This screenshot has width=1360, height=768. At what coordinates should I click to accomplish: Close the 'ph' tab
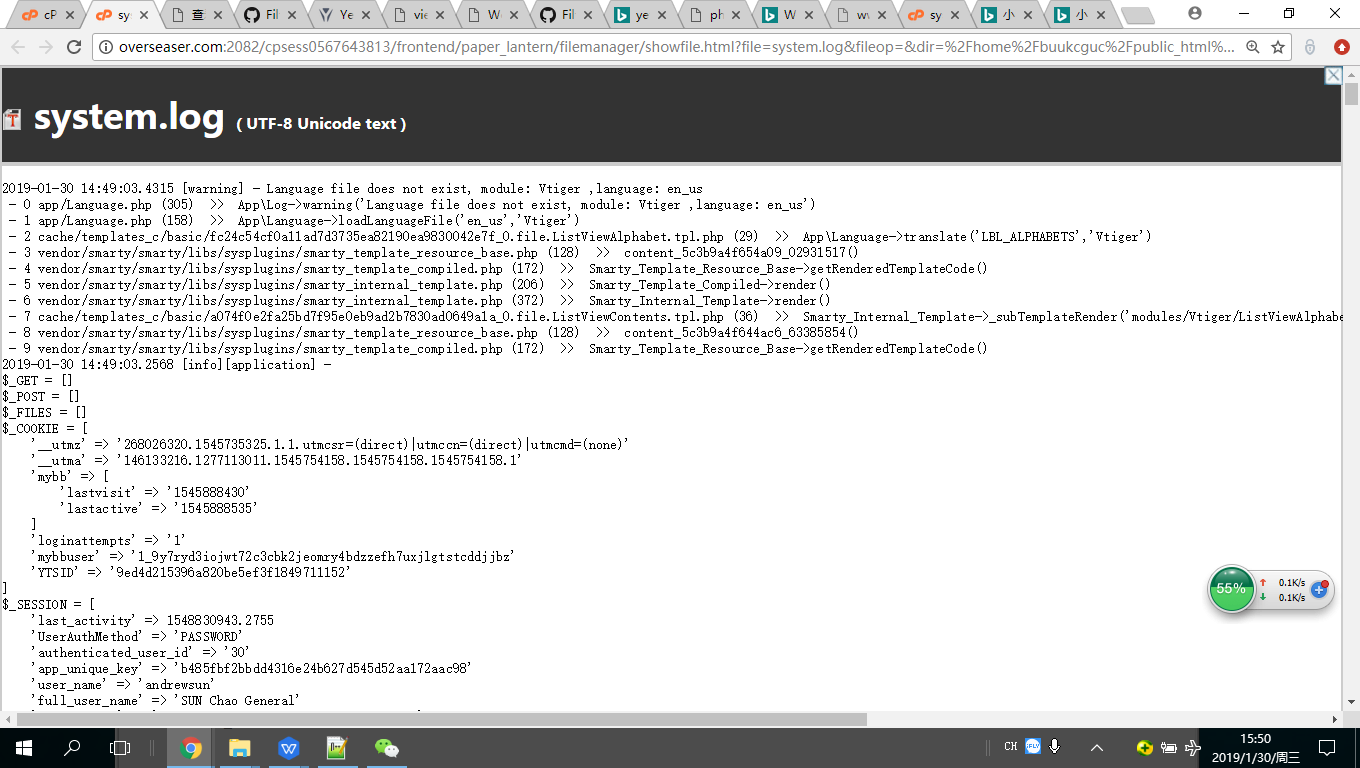[736, 15]
